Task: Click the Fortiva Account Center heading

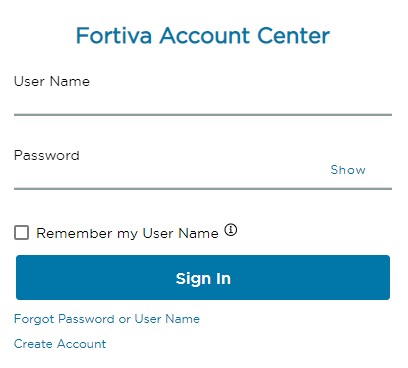Action: click(x=203, y=35)
